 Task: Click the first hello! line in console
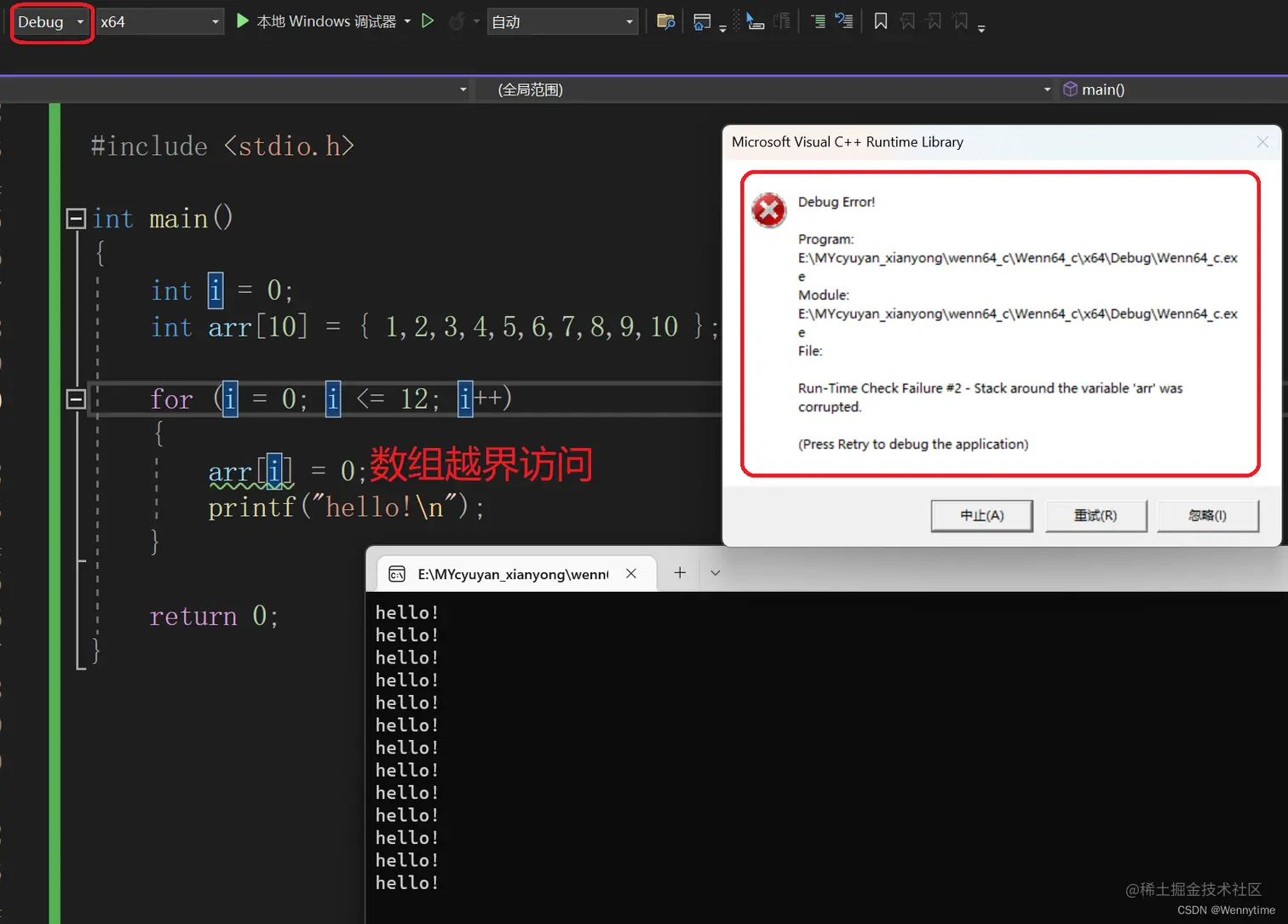point(407,612)
